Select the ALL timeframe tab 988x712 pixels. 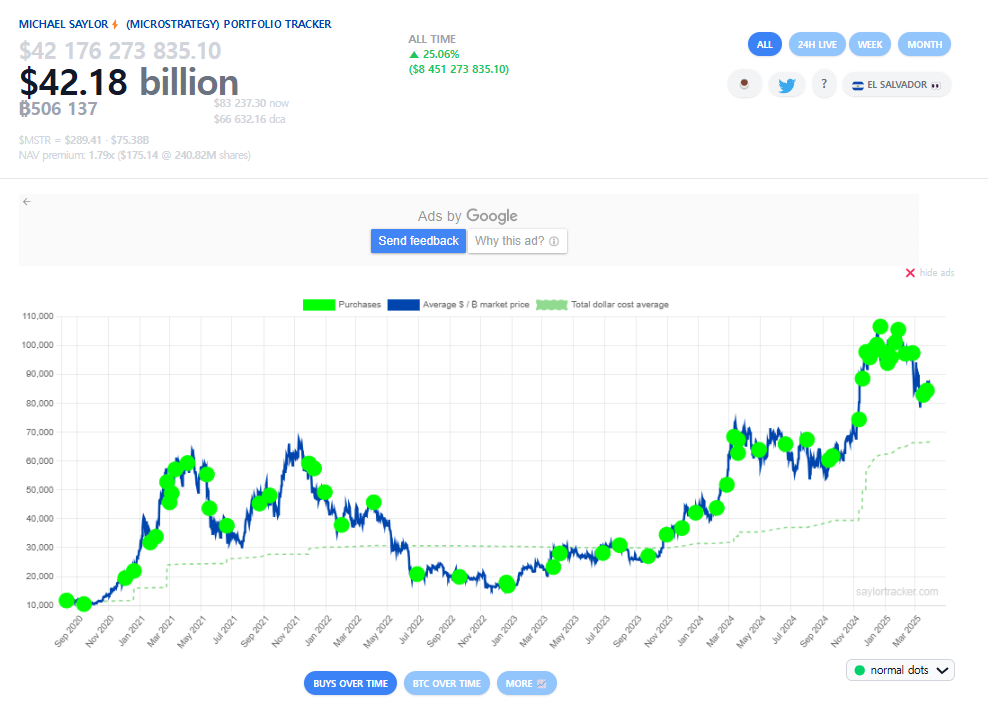(764, 44)
